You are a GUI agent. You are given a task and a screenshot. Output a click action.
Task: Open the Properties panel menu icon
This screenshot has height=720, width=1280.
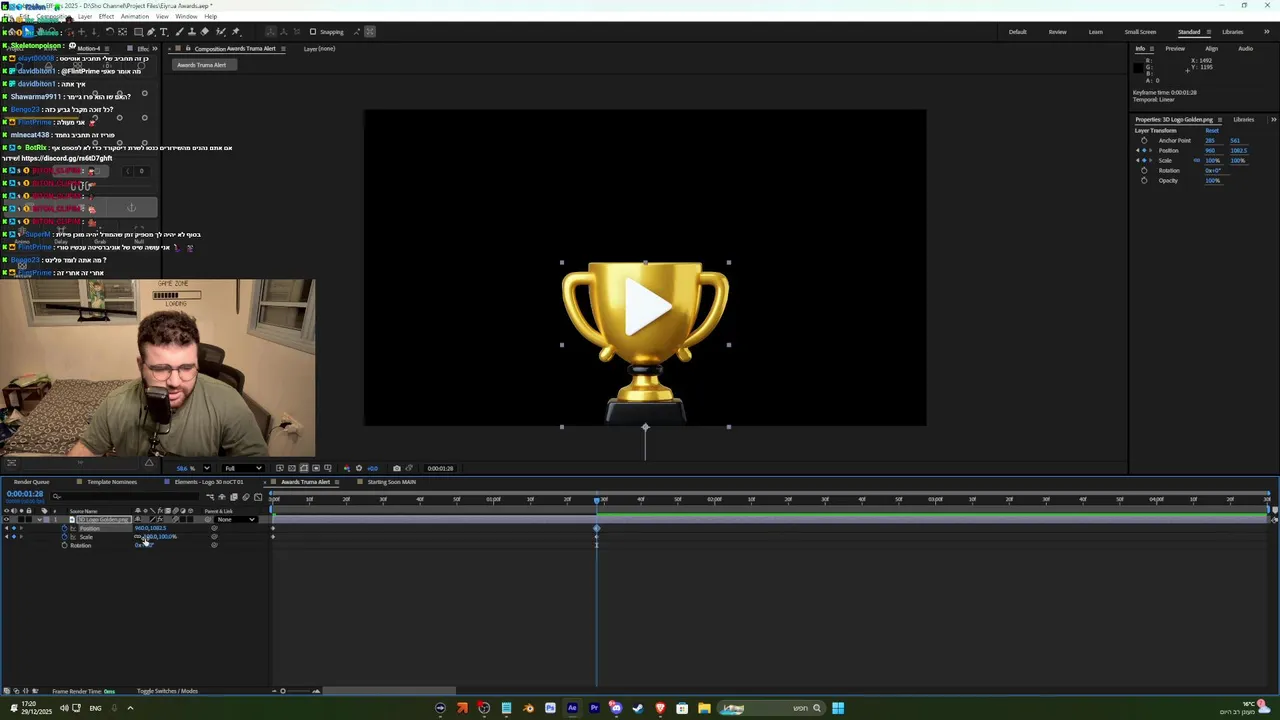[x=1220, y=120]
